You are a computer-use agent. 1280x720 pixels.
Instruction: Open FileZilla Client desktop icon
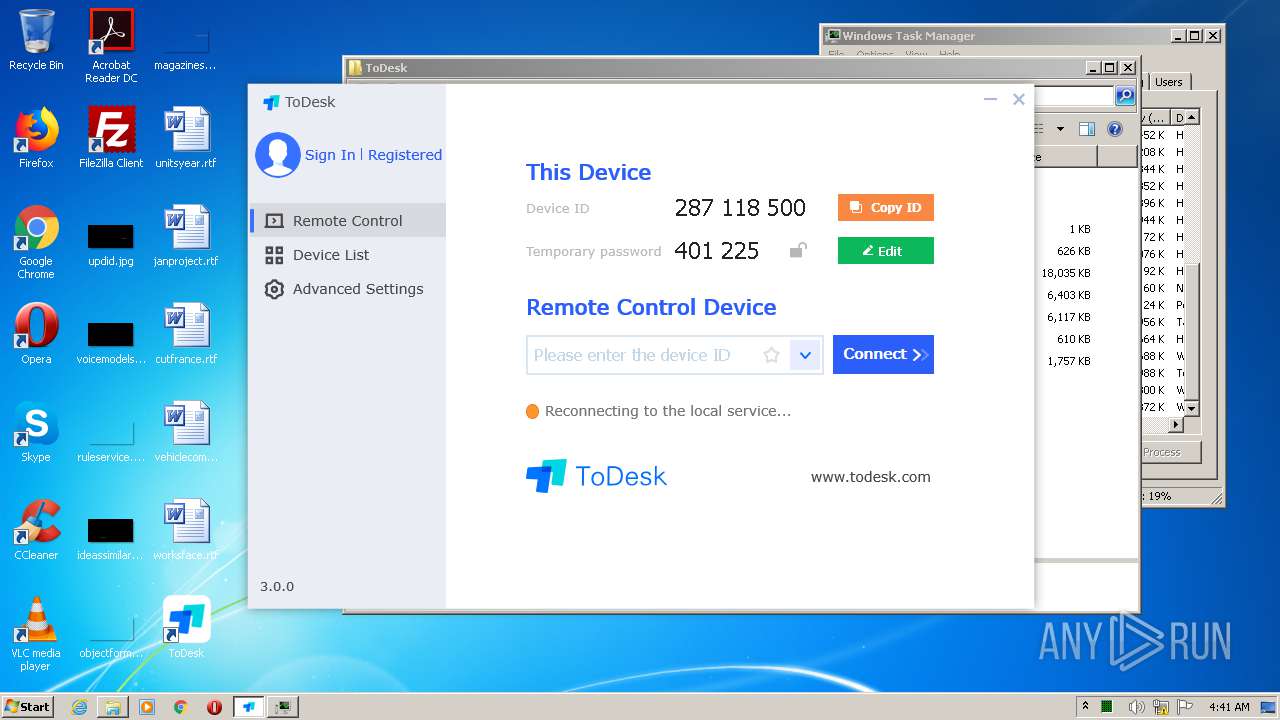(111, 138)
